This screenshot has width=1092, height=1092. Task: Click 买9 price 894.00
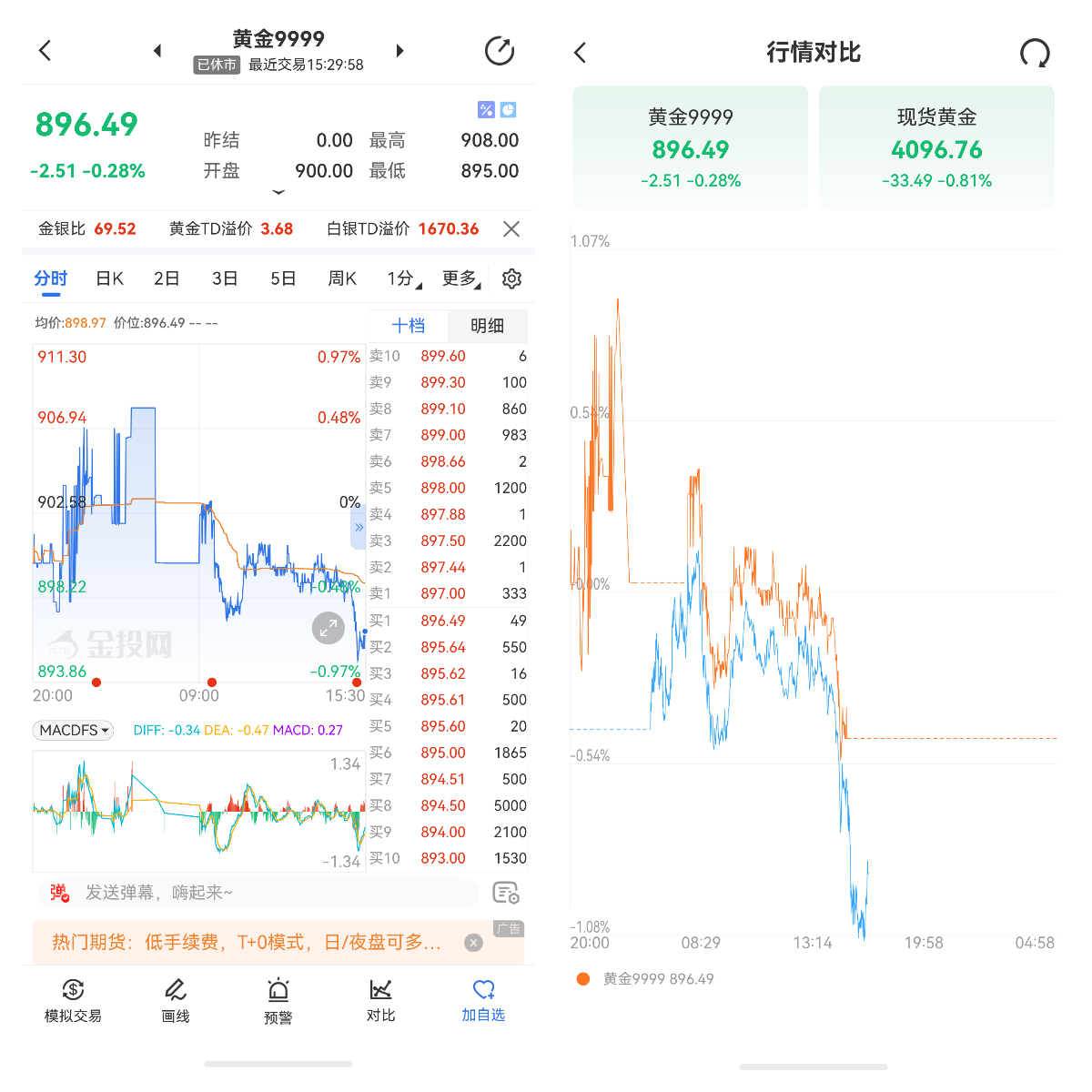click(x=443, y=833)
